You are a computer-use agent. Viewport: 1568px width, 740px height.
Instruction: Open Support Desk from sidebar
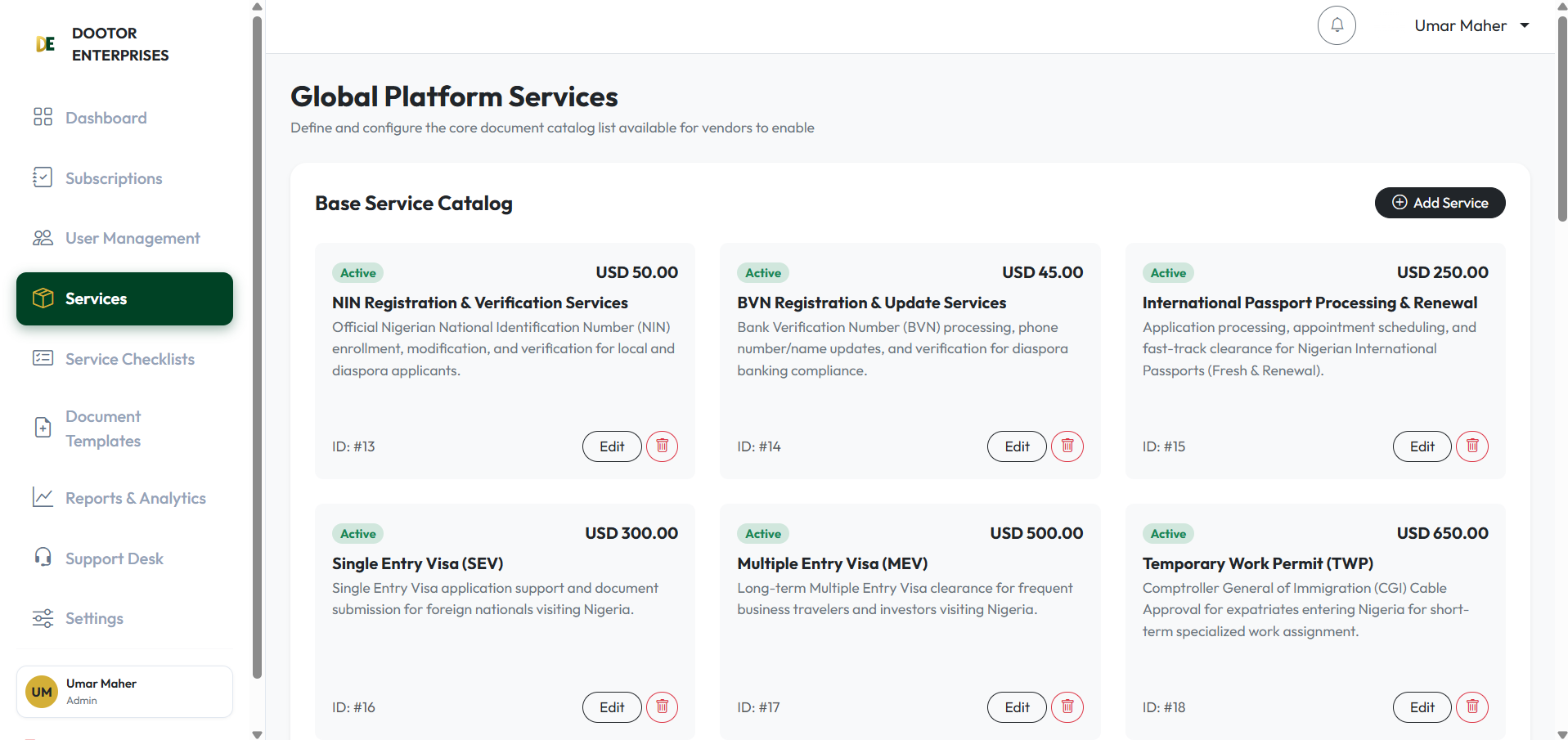pyautogui.click(x=124, y=558)
